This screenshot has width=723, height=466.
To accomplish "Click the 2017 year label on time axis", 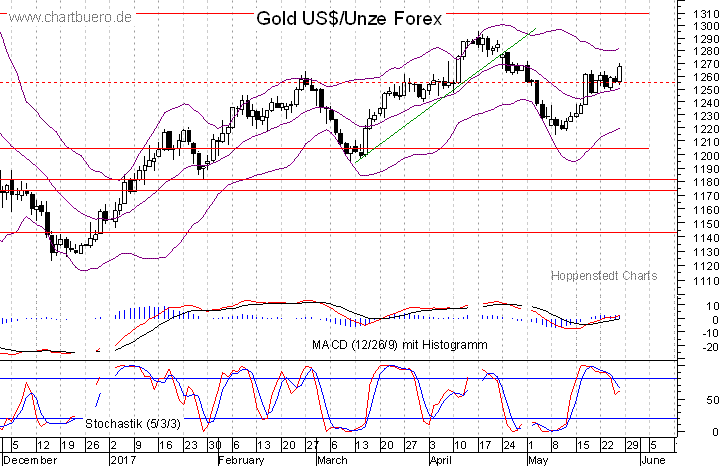I will pos(123,459).
